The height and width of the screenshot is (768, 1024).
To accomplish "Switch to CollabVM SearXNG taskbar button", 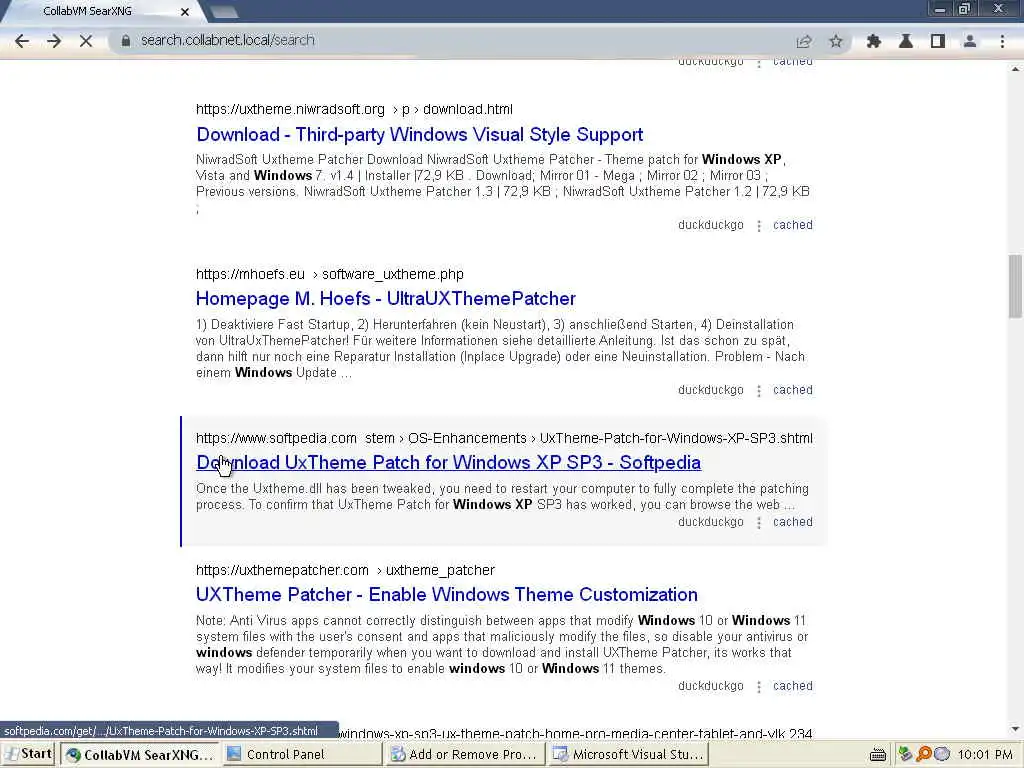I will [140, 754].
